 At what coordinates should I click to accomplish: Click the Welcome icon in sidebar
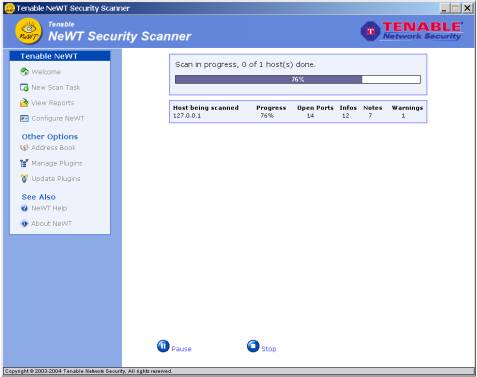tap(24, 71)
